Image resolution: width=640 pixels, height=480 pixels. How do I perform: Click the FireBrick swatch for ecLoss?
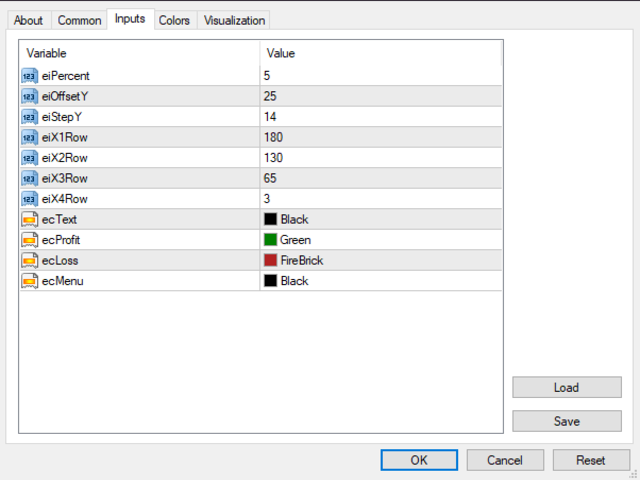[x=270, y=260]
